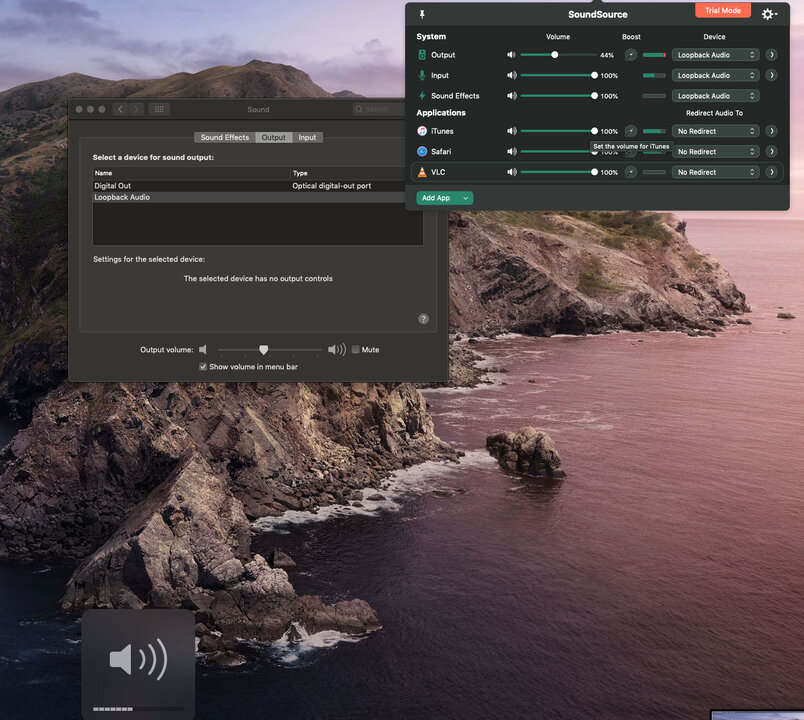Switch to the Sound Effects tab
The image size is (804, 720).
point(225,137)
